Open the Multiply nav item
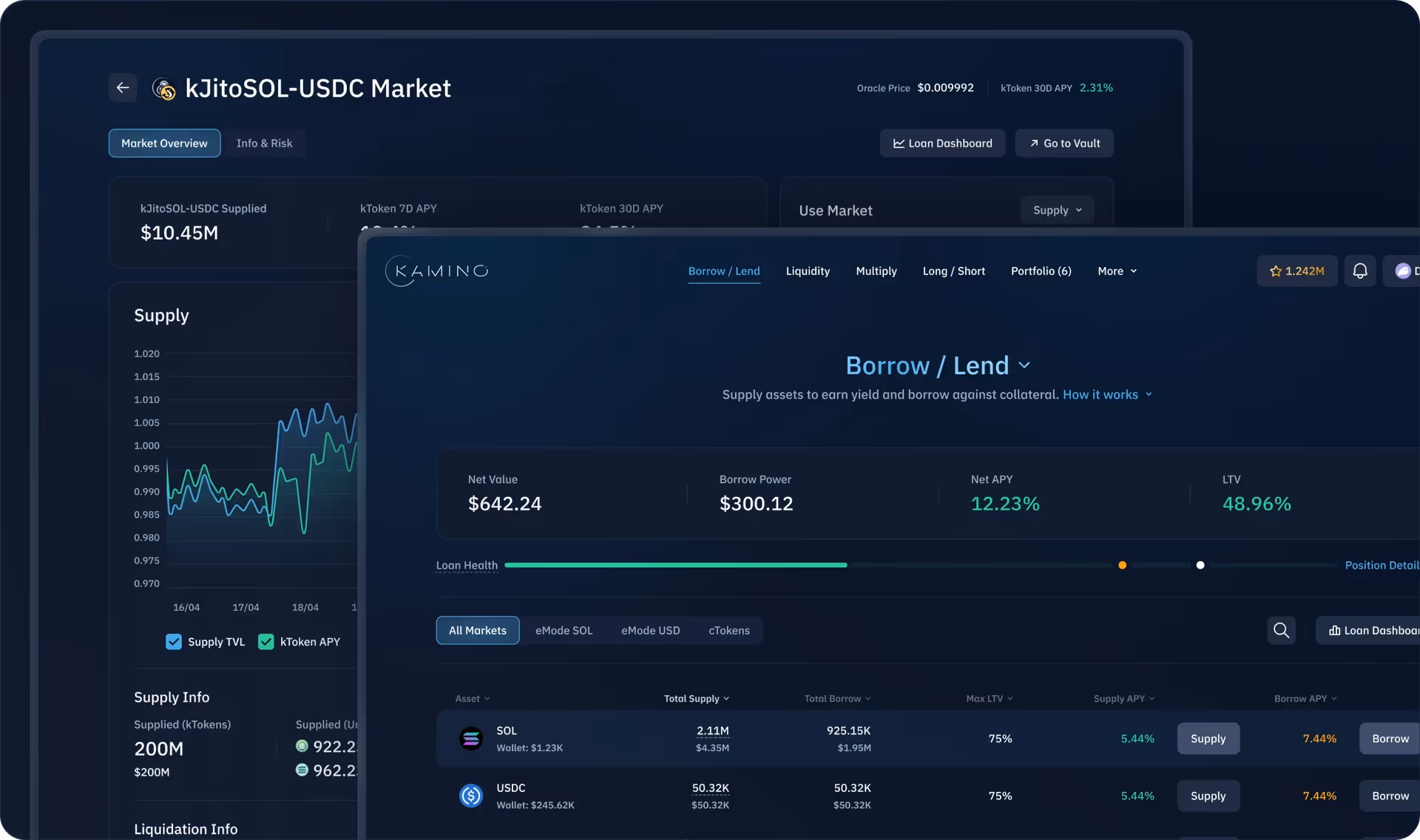Screen dimensions: 1420x840 point(876,271)
